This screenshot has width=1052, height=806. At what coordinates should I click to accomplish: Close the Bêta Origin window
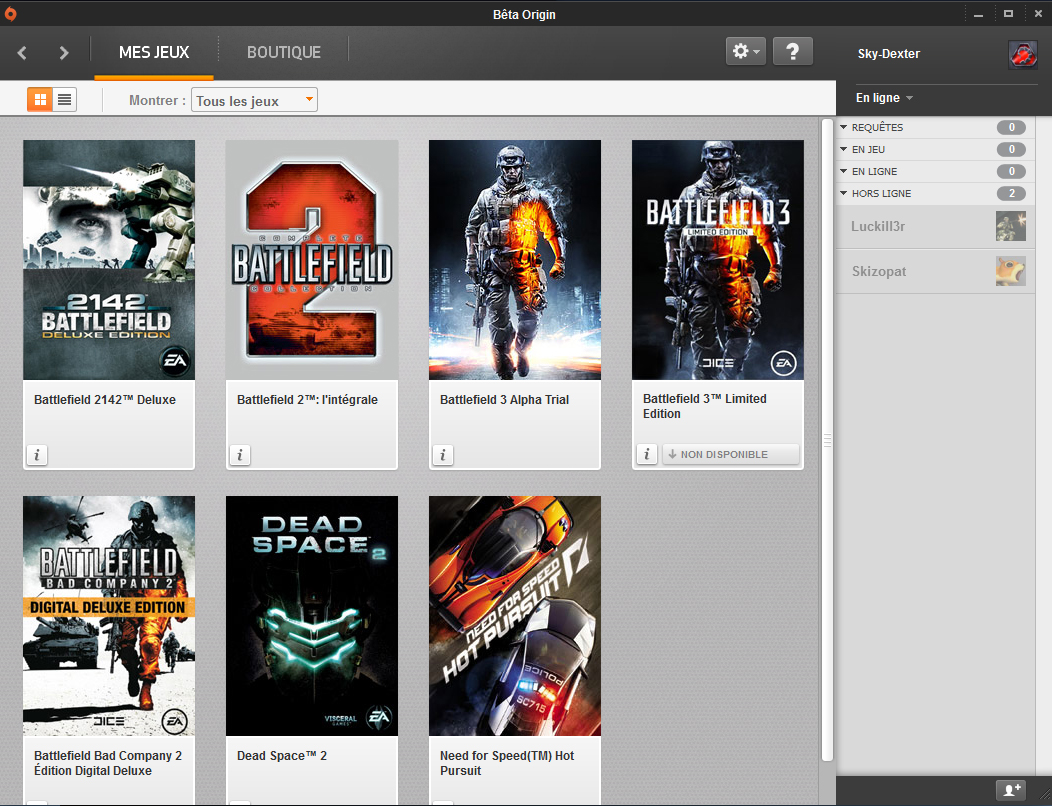(x=1038, y=14)
